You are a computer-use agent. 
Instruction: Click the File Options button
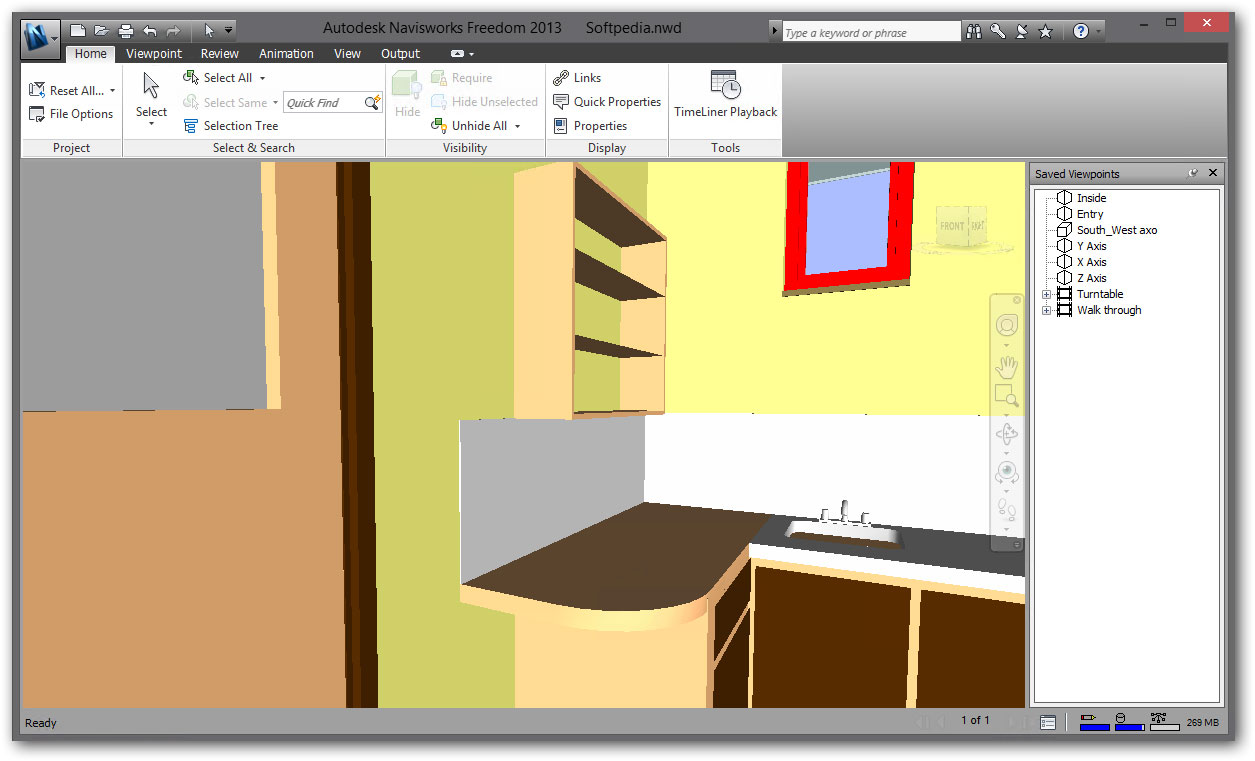click(71, 114)
